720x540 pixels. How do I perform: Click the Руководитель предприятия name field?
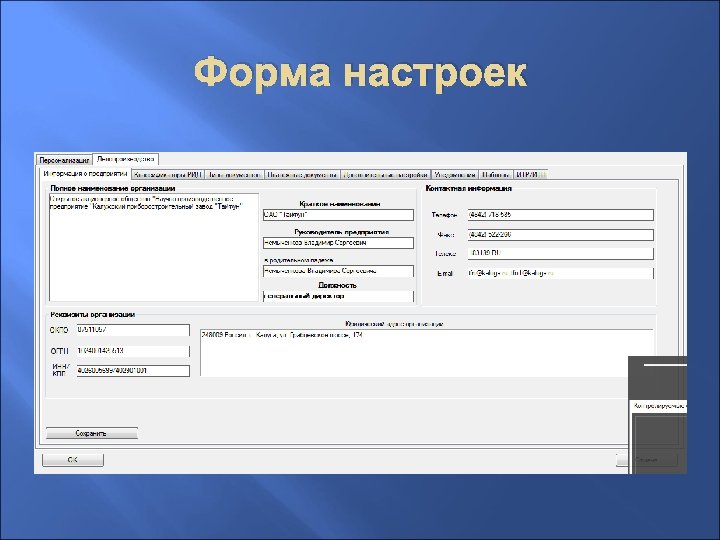coord(338,243)
